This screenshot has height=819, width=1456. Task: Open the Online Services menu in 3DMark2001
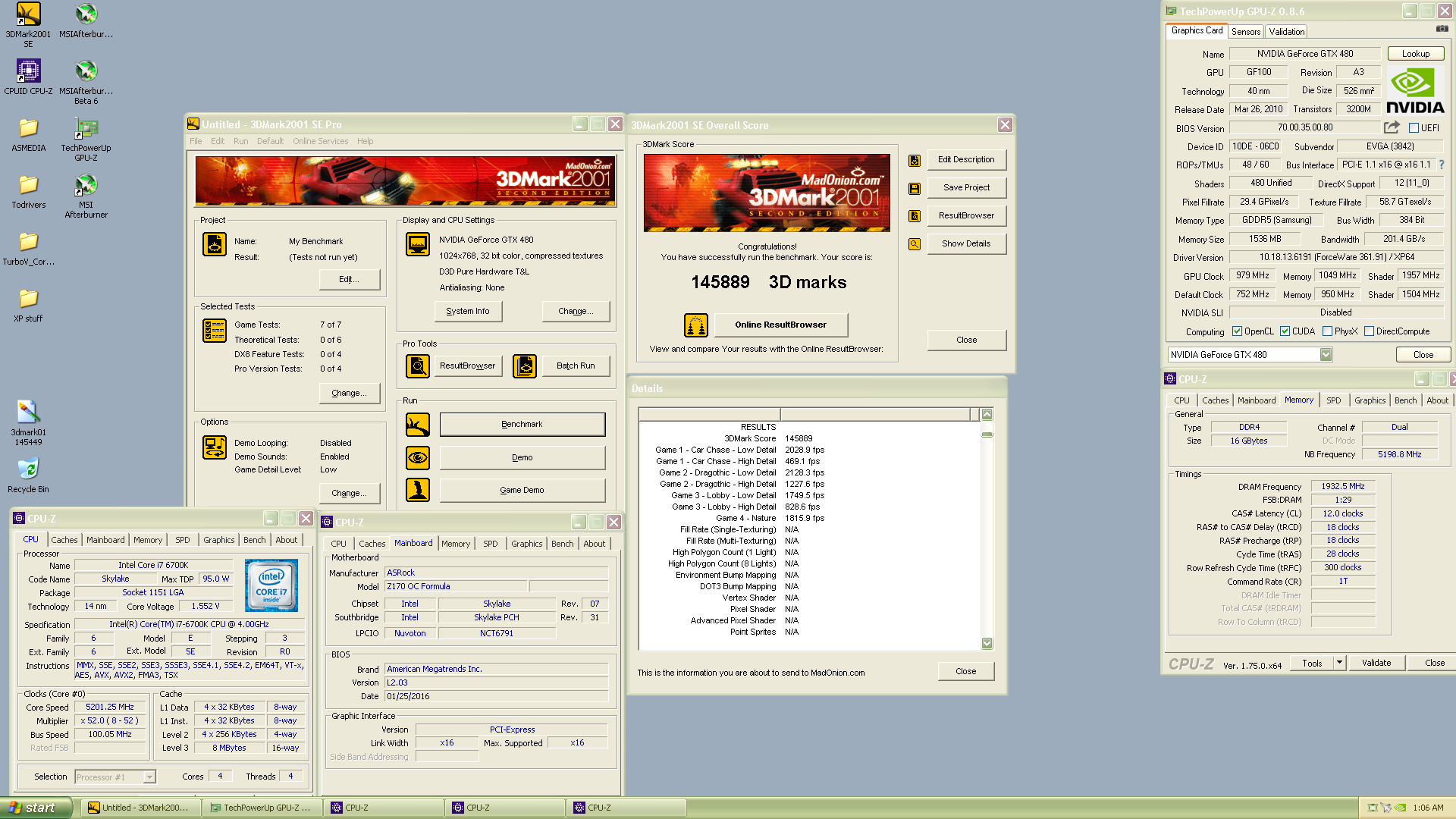tap(320, 141)
